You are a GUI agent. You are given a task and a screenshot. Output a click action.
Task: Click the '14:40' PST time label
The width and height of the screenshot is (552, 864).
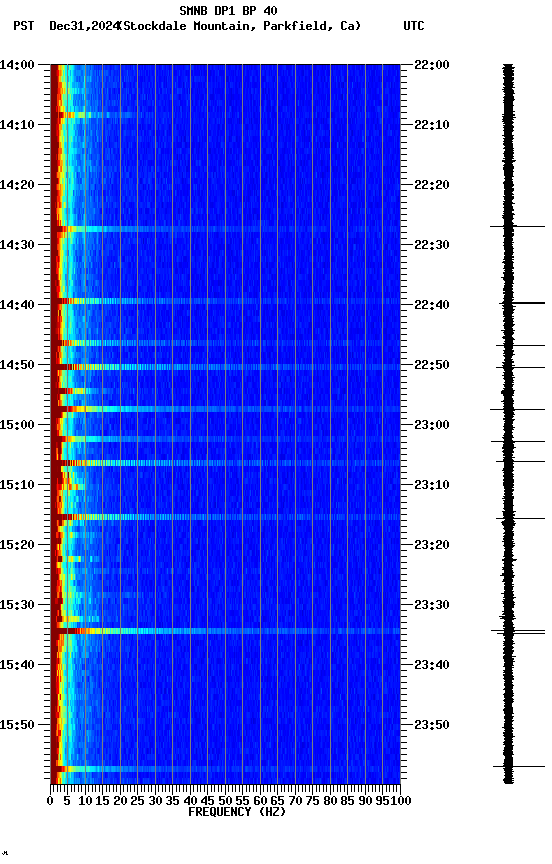point(17,305)
